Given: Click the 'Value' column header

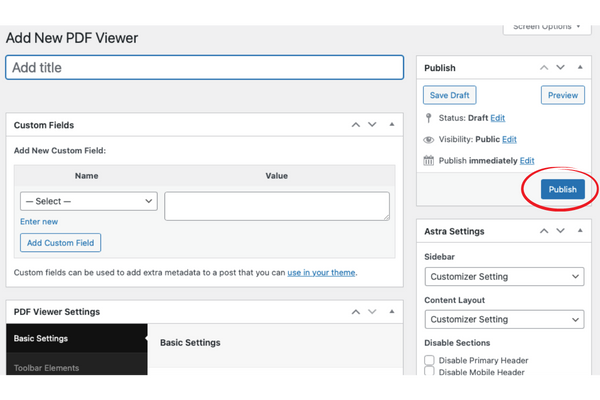Looking at the screenshot, I should coord(277,176).
